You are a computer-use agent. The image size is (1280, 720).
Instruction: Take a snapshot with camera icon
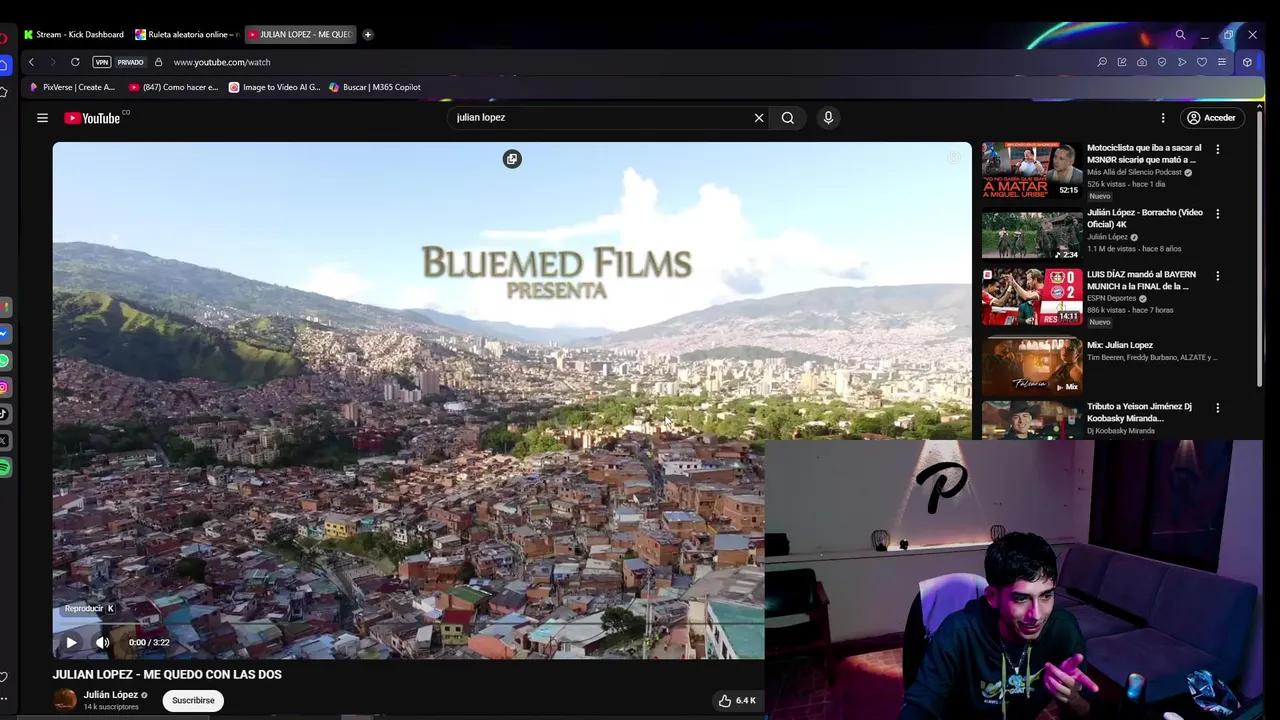click(x=1142, y=62)
